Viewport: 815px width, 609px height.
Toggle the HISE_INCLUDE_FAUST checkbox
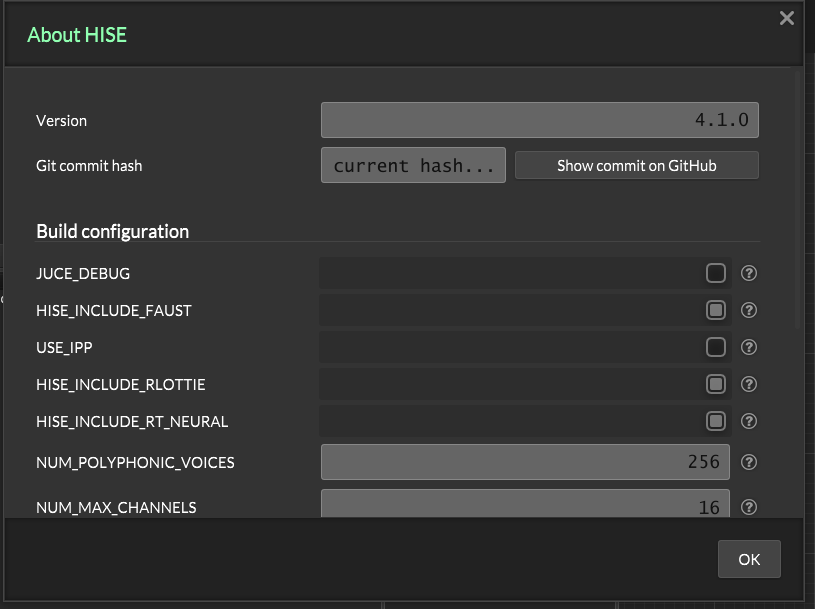tap(715, 310)
